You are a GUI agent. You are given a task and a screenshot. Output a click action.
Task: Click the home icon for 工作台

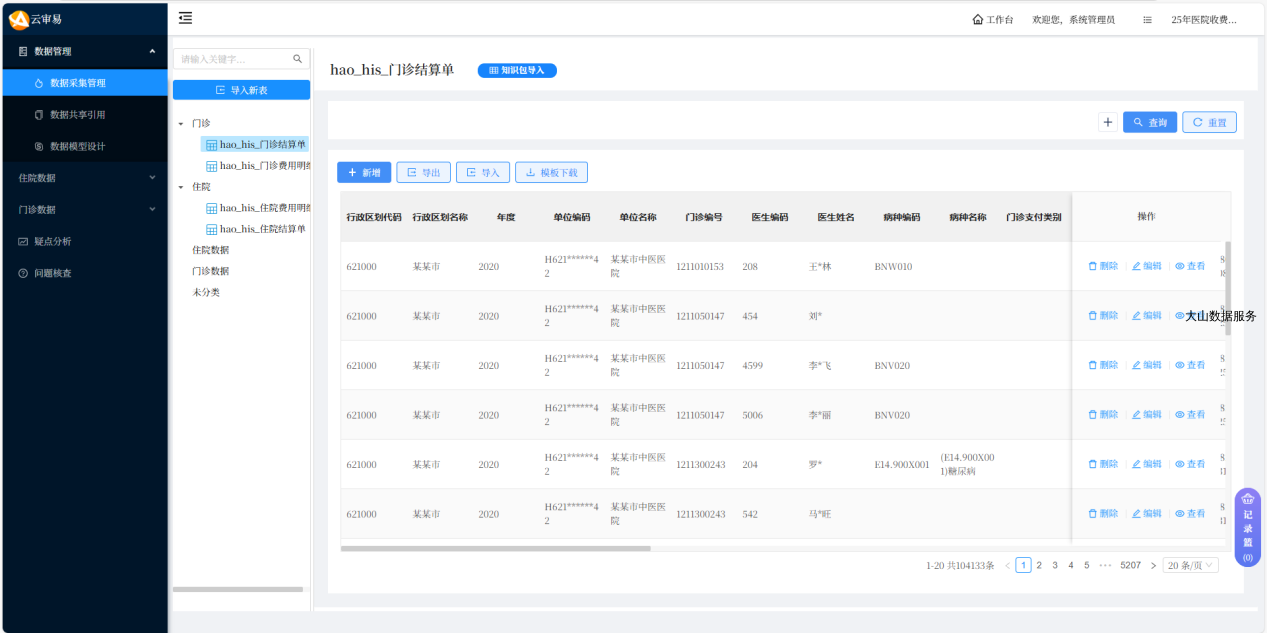coord(977,20)
